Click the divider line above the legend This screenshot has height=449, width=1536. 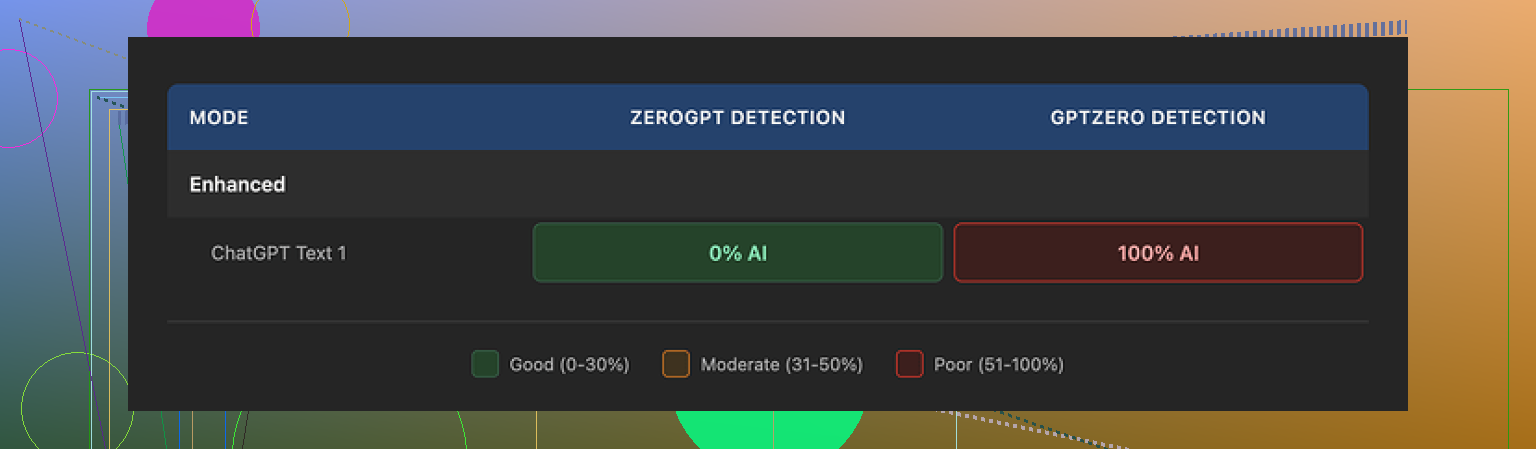point(767,322)
